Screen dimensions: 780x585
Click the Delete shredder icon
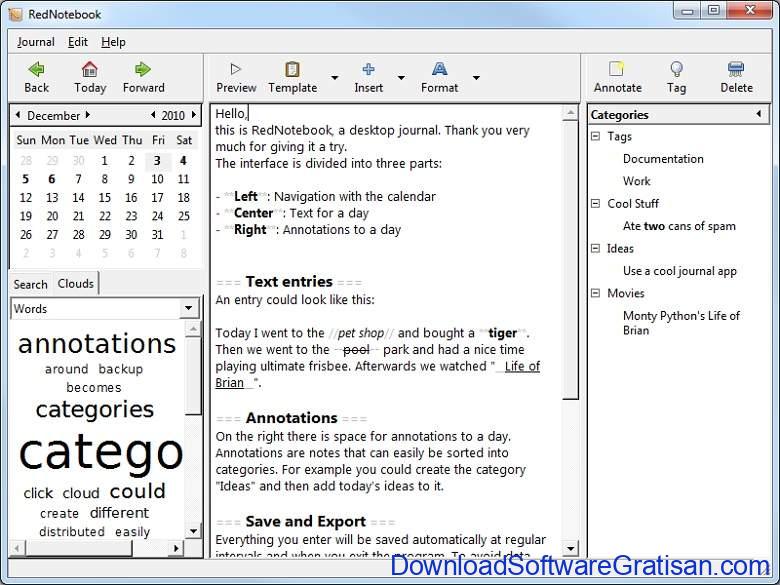click(736, 69)
